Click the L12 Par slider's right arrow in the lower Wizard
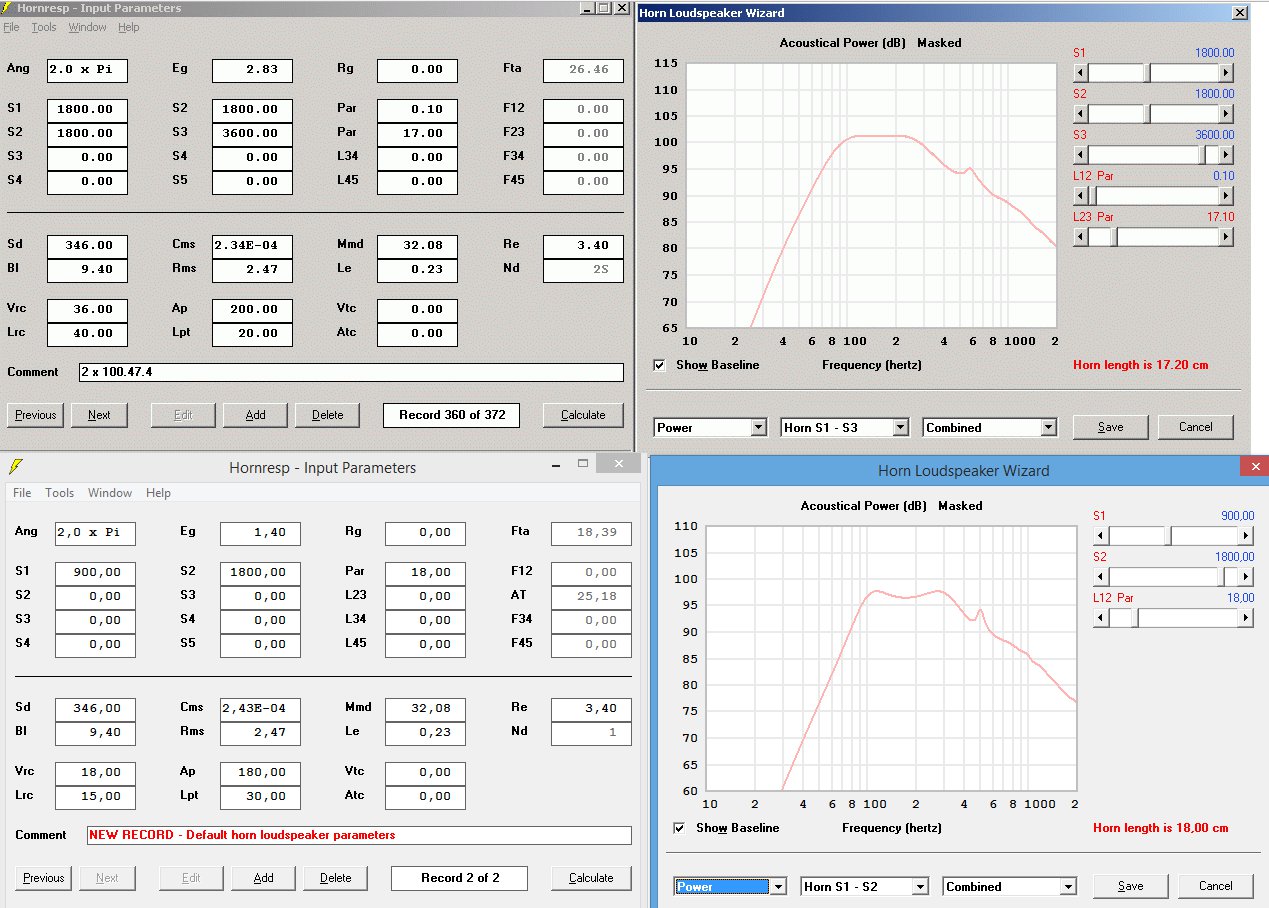The height and width of the screenshot is (908, 1269). coord(1246,618)
